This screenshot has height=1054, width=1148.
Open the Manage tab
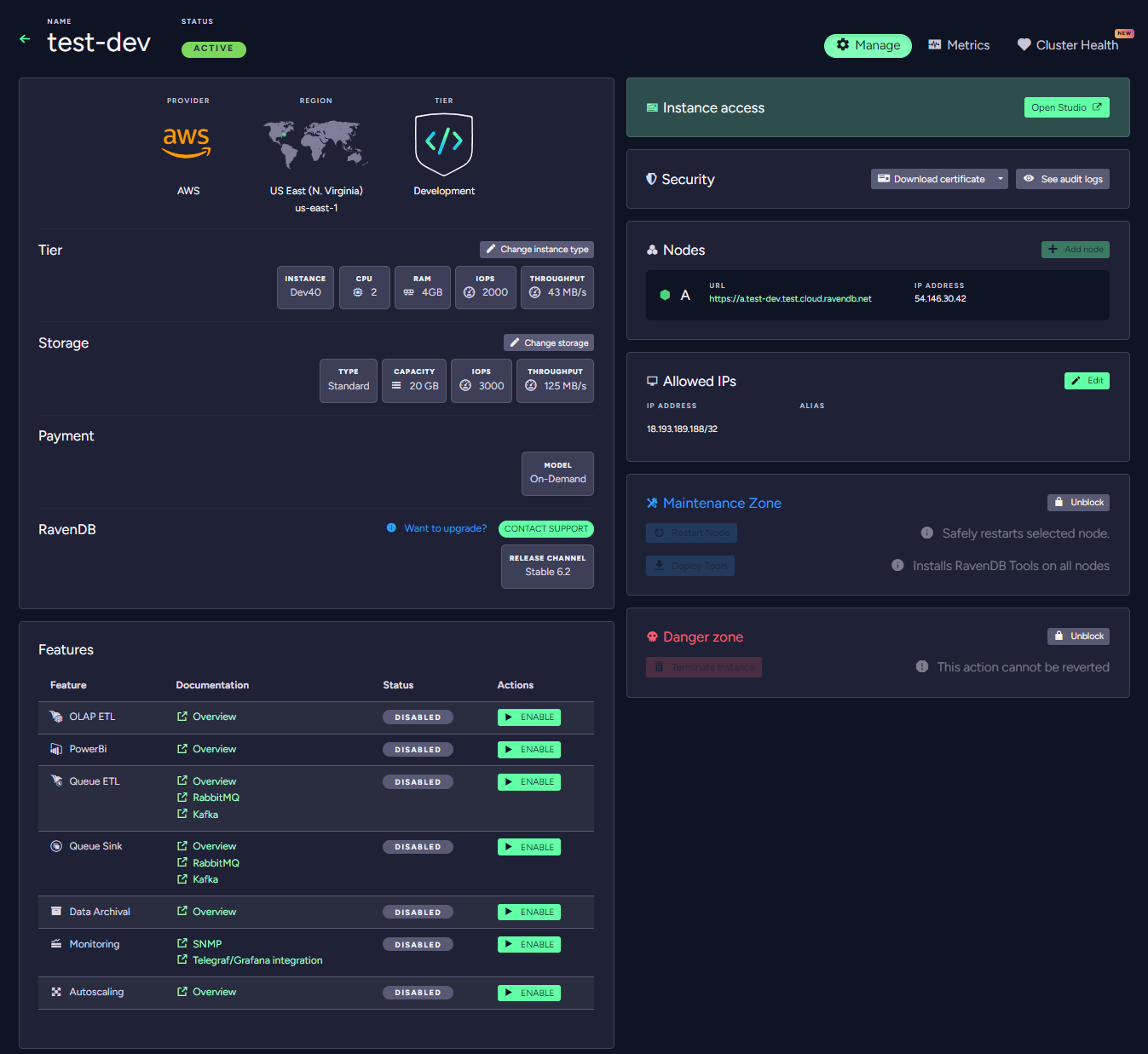coord(868,45)
